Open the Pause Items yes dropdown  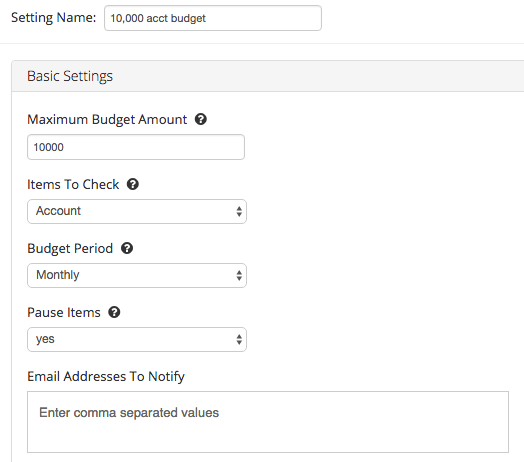click(137, 339)
